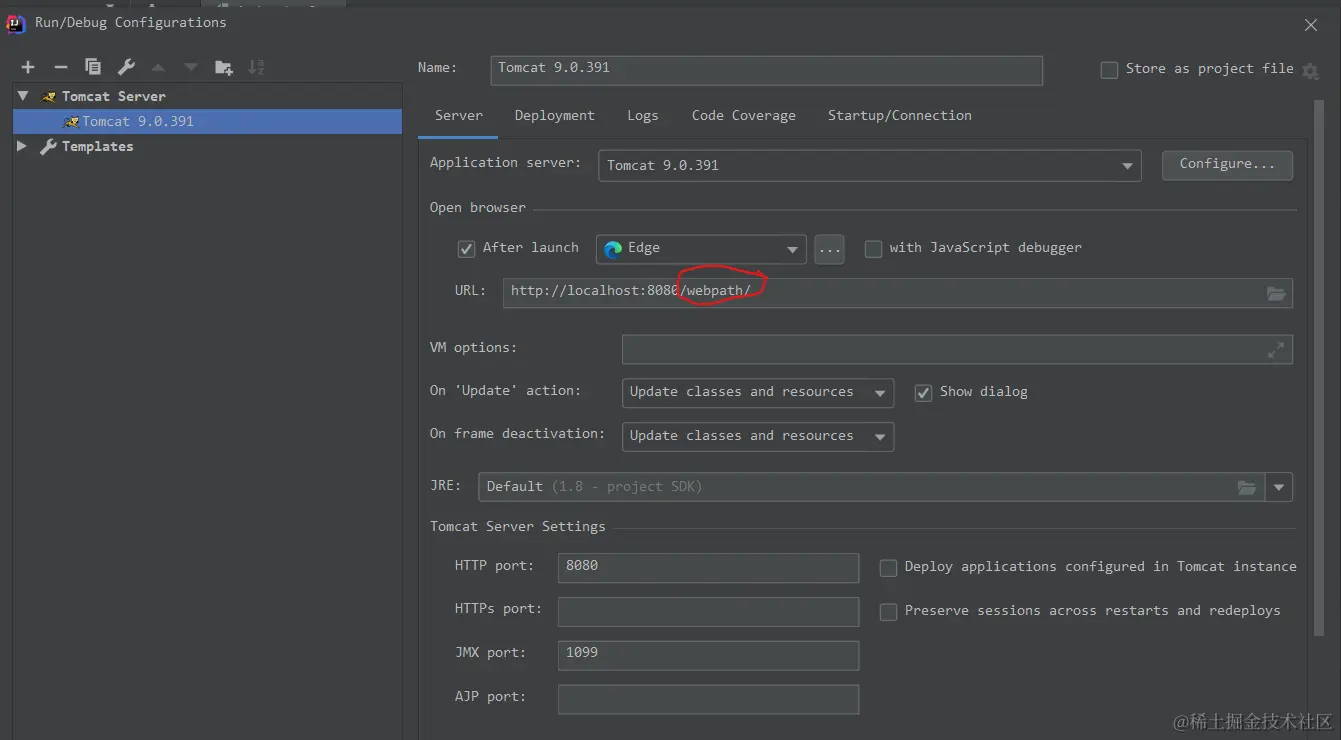Switch to Code Coverage tab

(744, 116)
